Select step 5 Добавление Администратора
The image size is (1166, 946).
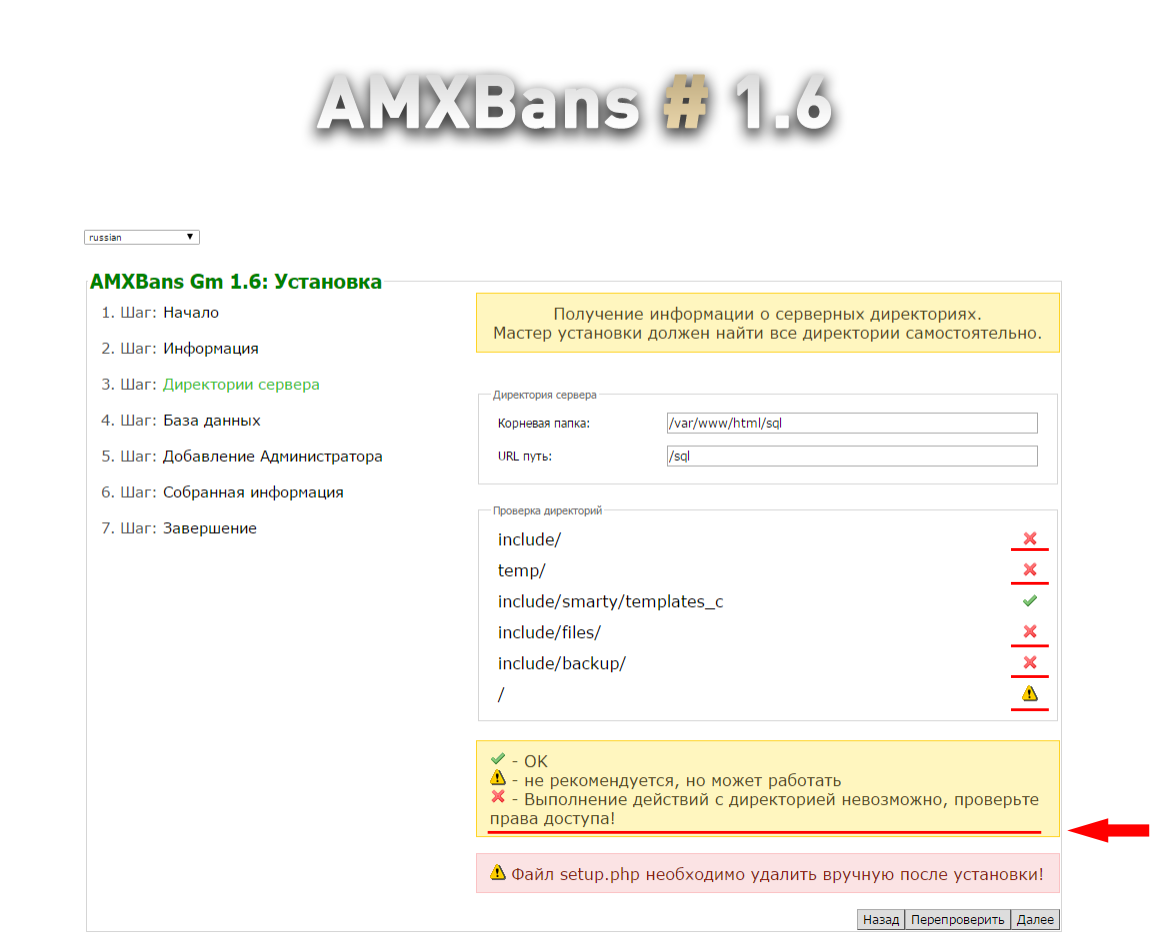(272, 456)
